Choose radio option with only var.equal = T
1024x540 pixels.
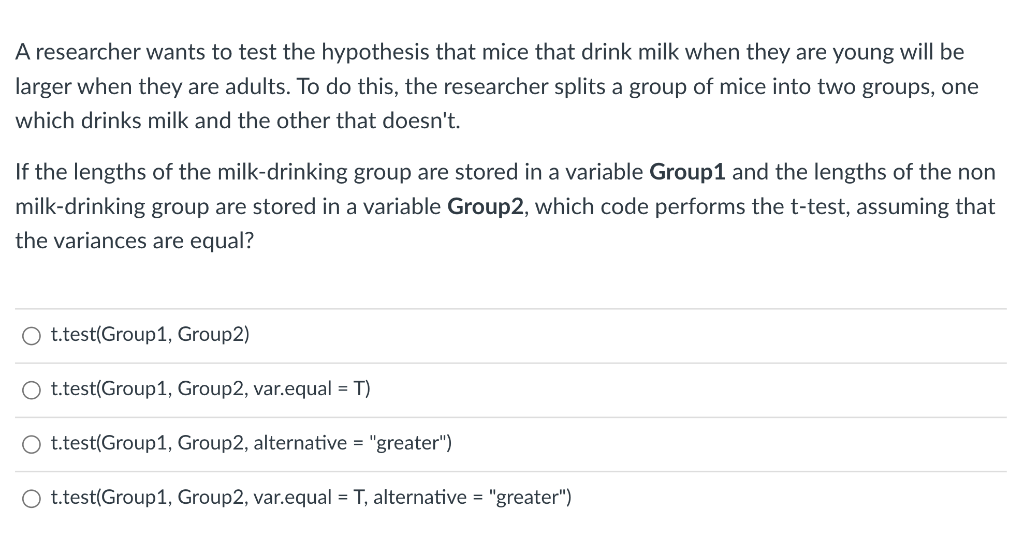(31, 390)
